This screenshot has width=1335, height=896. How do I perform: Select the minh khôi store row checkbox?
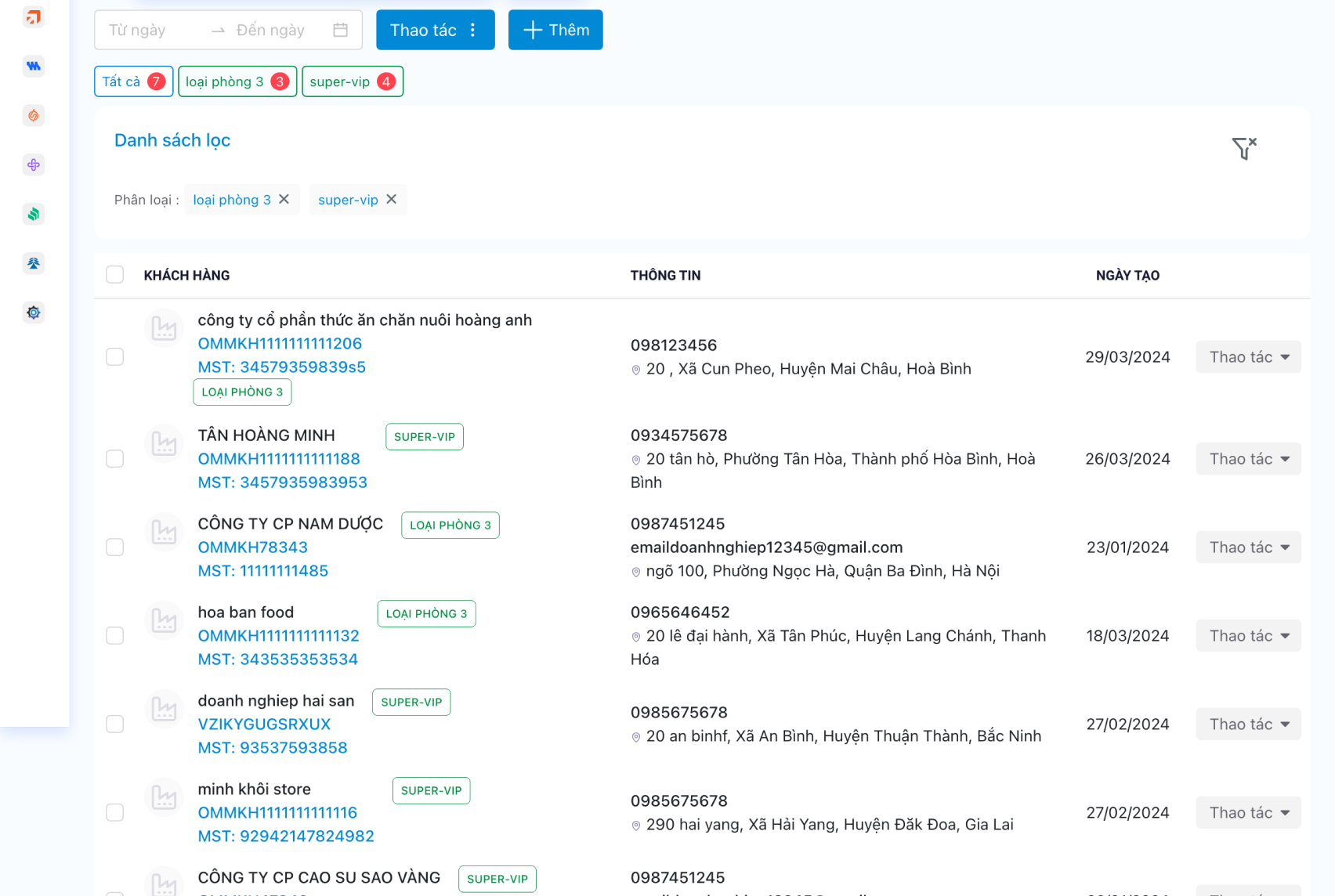115,813
